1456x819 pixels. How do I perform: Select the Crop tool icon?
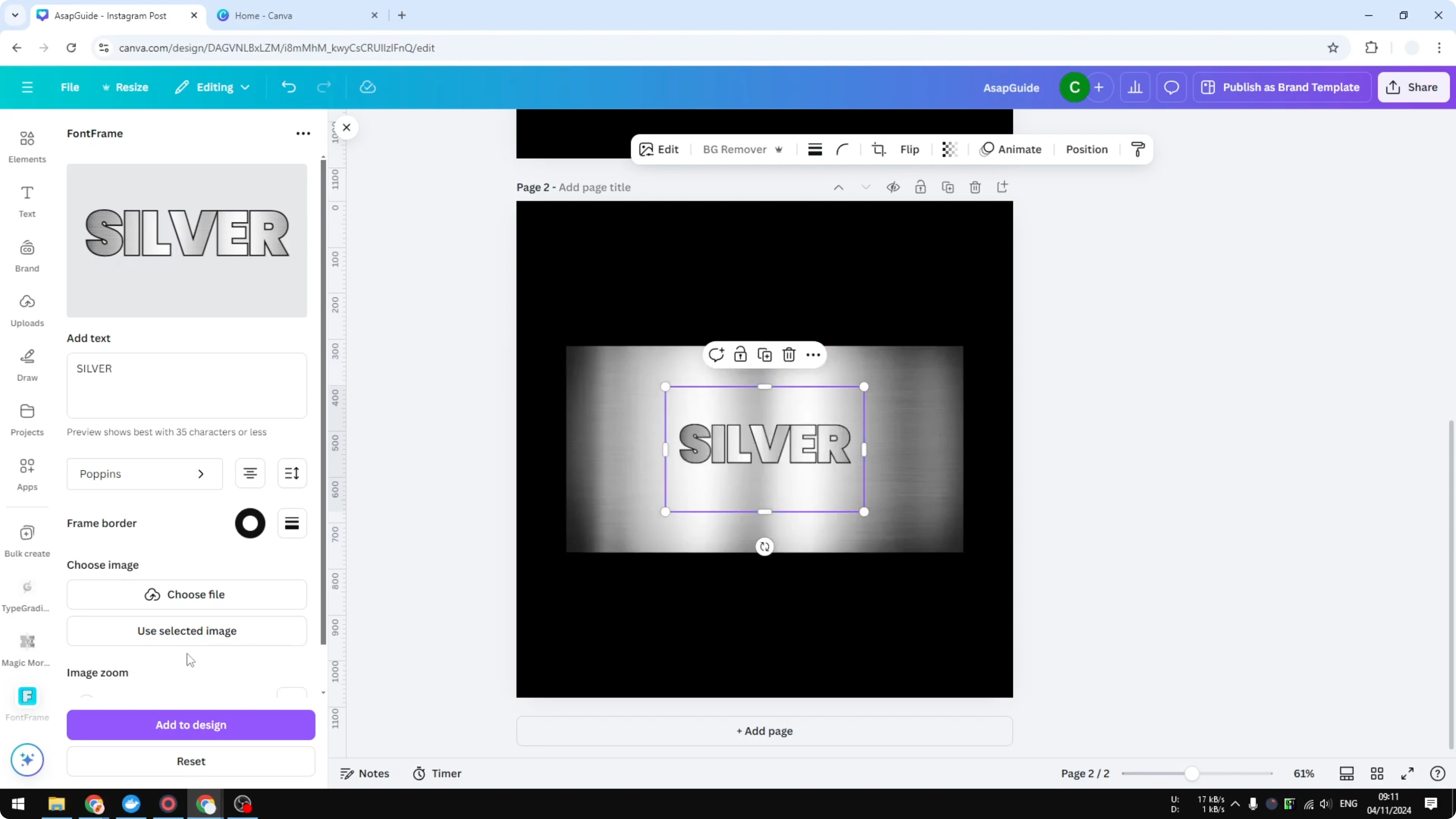[x=878, y=149]
